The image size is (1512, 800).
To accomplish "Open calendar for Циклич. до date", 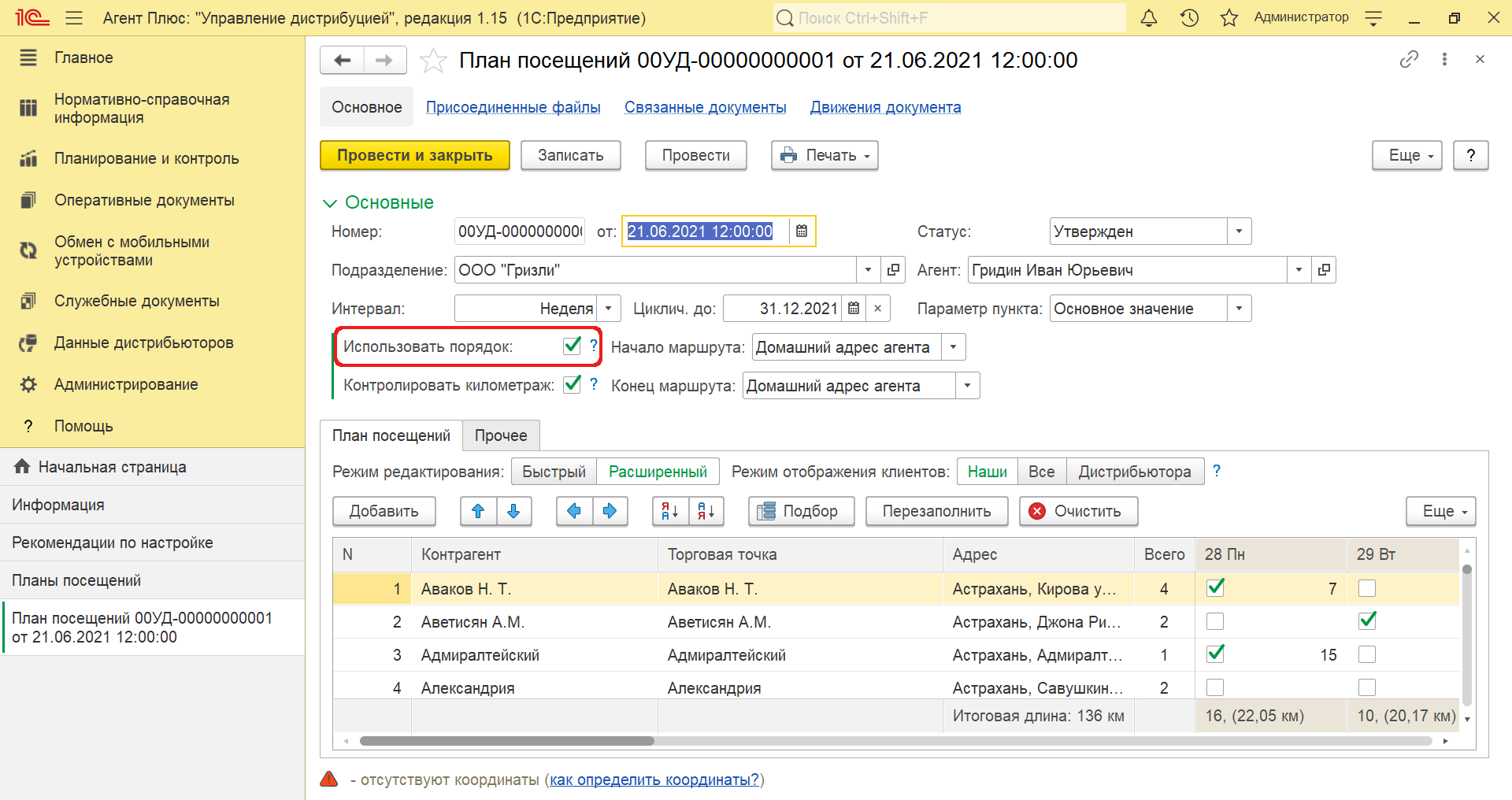I will (854, 309).
